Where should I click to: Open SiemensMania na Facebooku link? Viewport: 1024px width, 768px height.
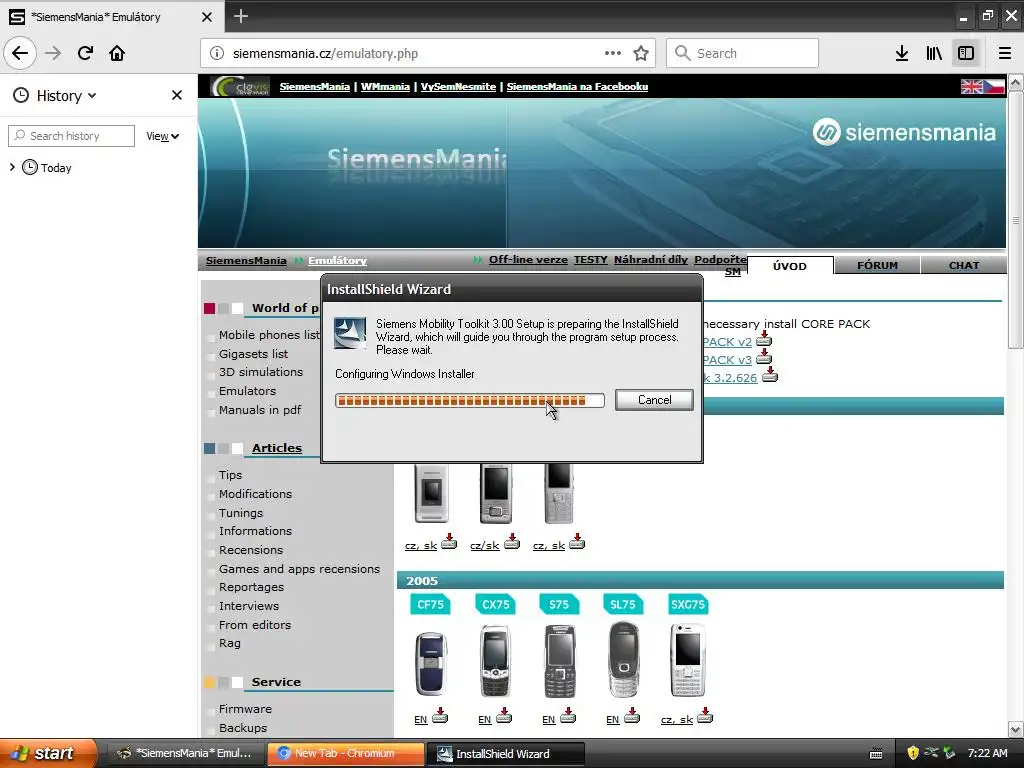577,86
